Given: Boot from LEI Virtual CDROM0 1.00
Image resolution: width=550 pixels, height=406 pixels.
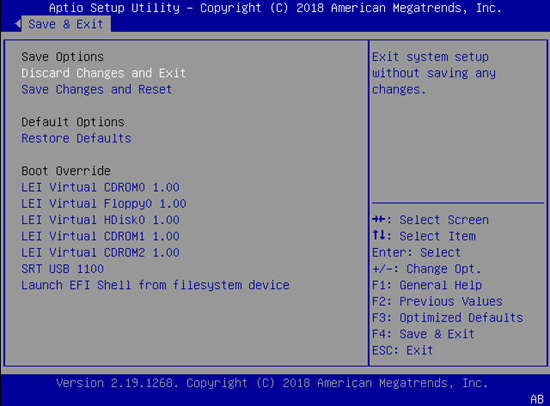Looking at the screenshot, I should (x=100, y=187).
